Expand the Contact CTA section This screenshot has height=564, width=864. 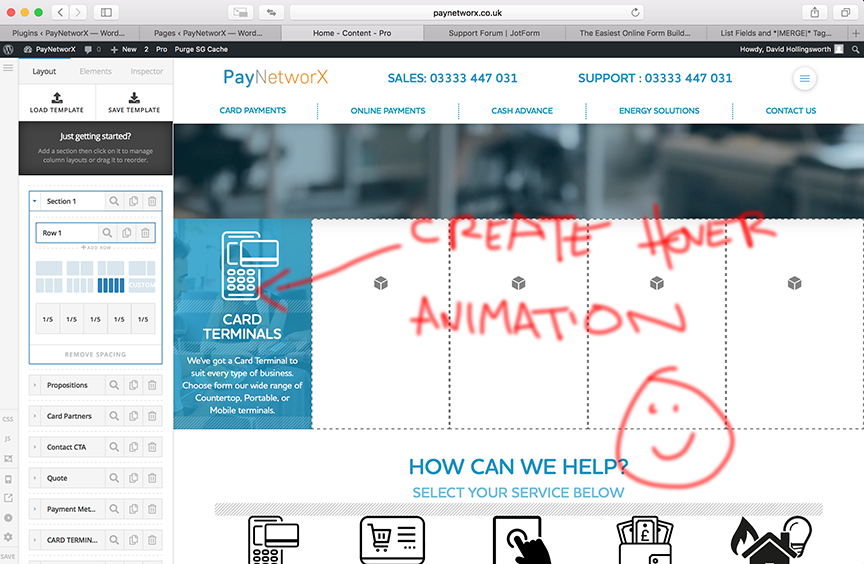(x=35, y=447)
